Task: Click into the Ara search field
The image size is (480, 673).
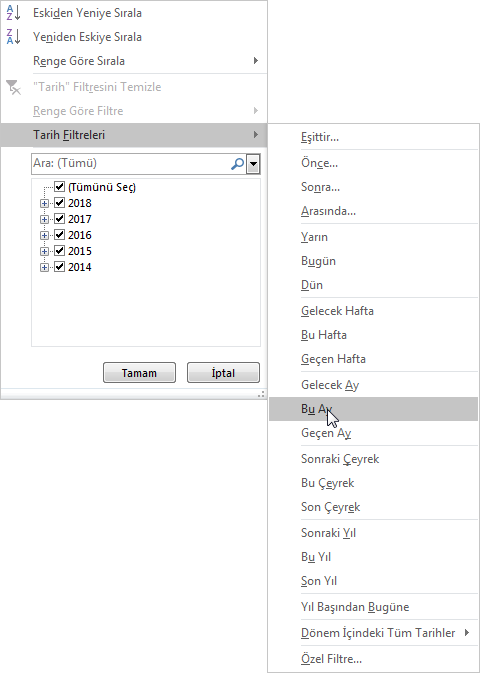Action: point(131,164)
